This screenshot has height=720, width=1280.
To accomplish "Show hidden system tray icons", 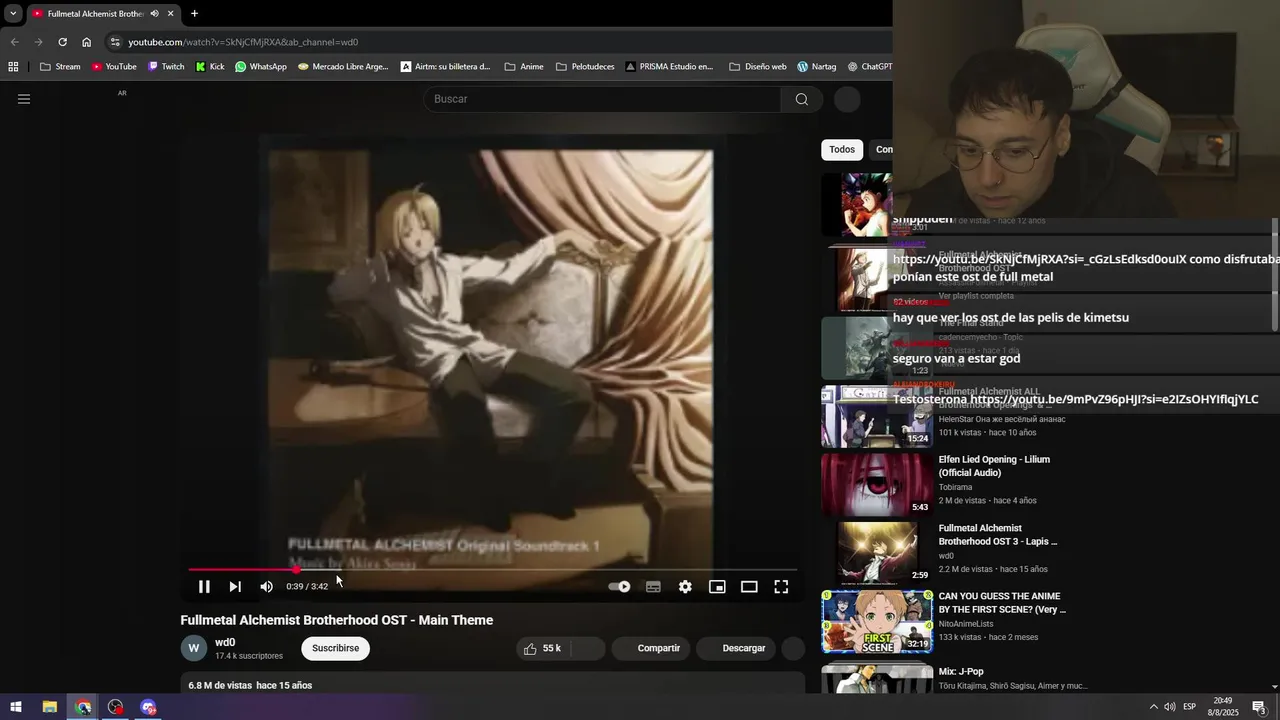I will click(x=1153, y=707).
